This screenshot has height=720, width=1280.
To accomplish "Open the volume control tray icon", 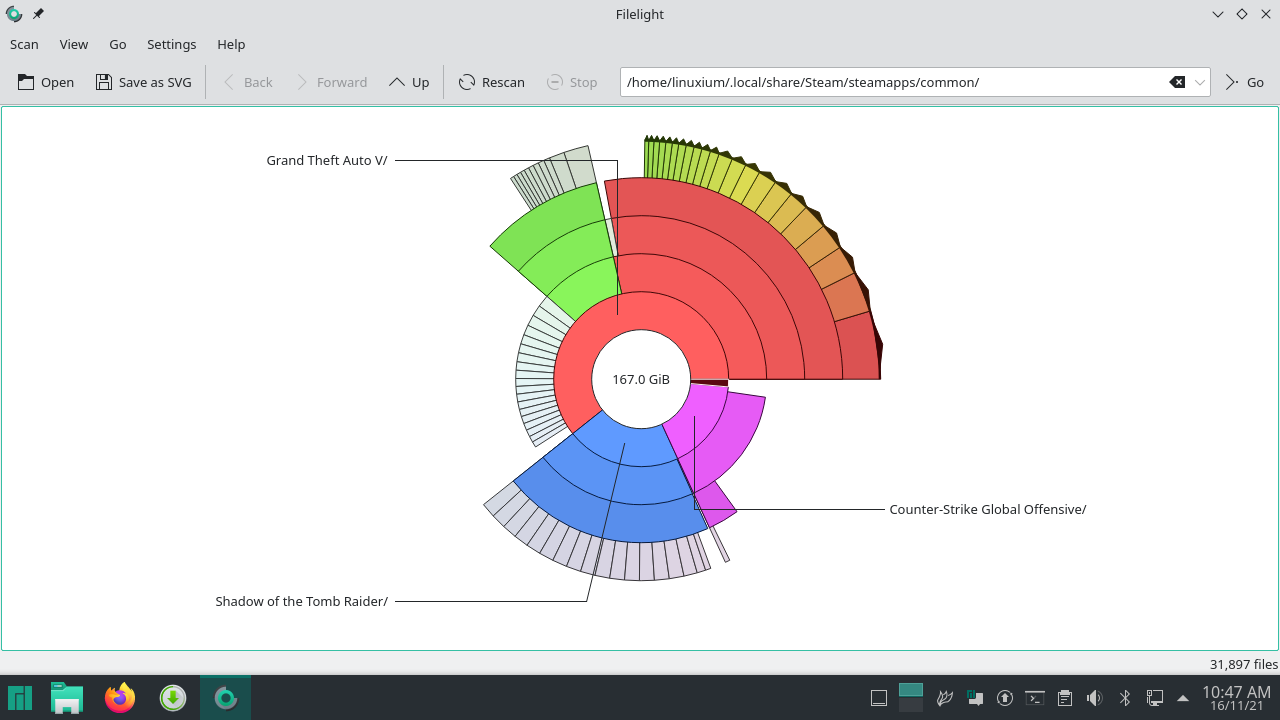I will point(1095,698).
